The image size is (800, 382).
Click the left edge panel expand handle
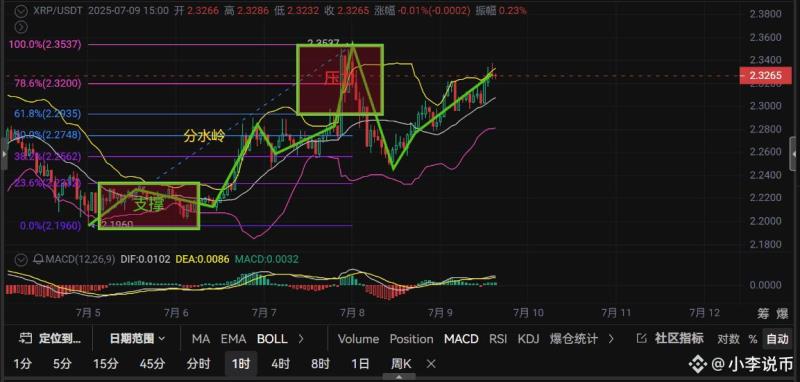click(x=3, y=154)
